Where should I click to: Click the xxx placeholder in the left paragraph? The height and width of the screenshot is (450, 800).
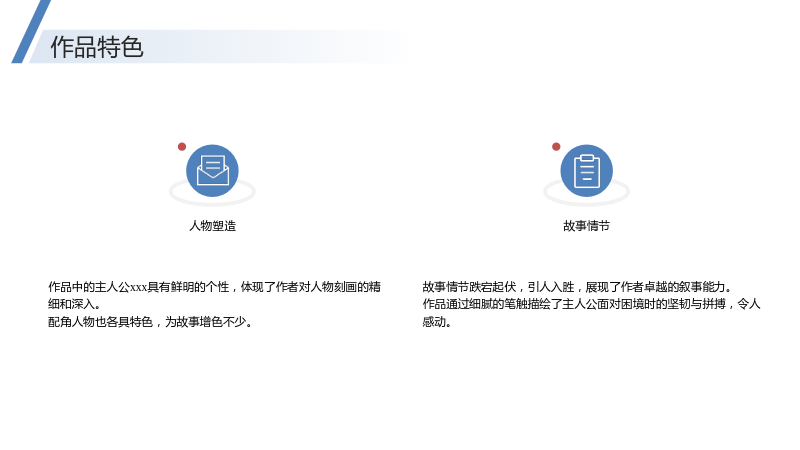pos(138,287)
